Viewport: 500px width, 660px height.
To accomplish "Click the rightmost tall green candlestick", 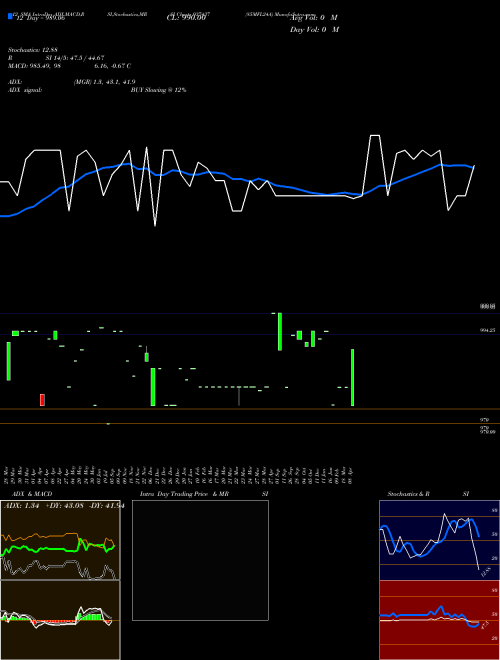I will [x=353, y=378].
